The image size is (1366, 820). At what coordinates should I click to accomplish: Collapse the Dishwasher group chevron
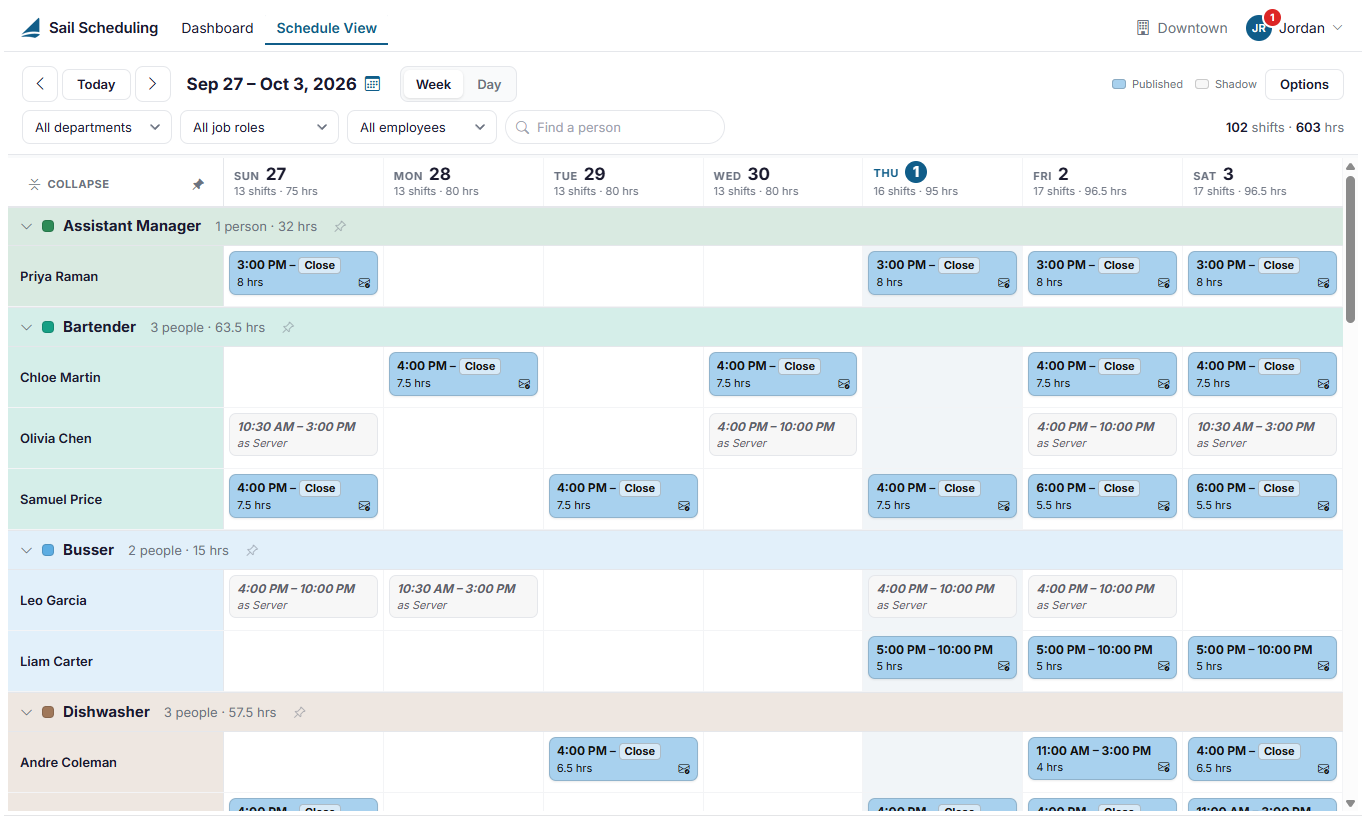(x=27, y=712)
